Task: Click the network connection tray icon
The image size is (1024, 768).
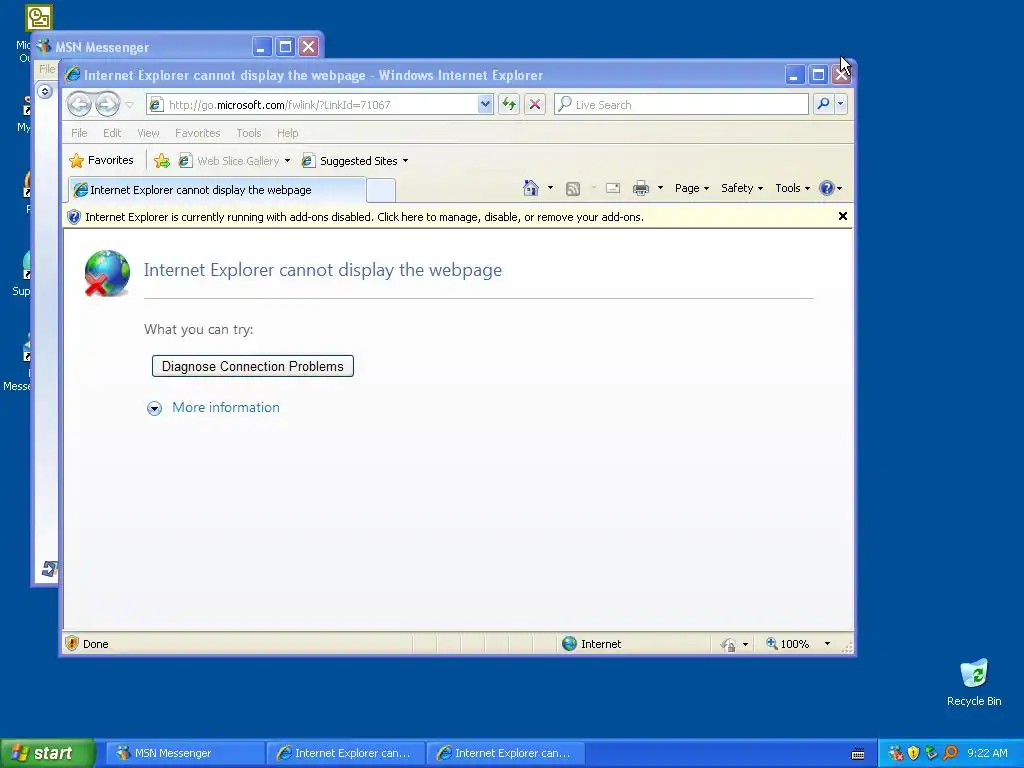Action: pyautogui.click(x=931, y=753)
